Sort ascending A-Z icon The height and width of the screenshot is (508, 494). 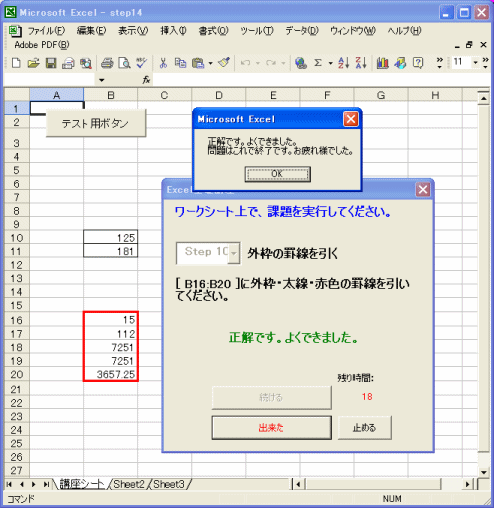[x=344, y=63]
